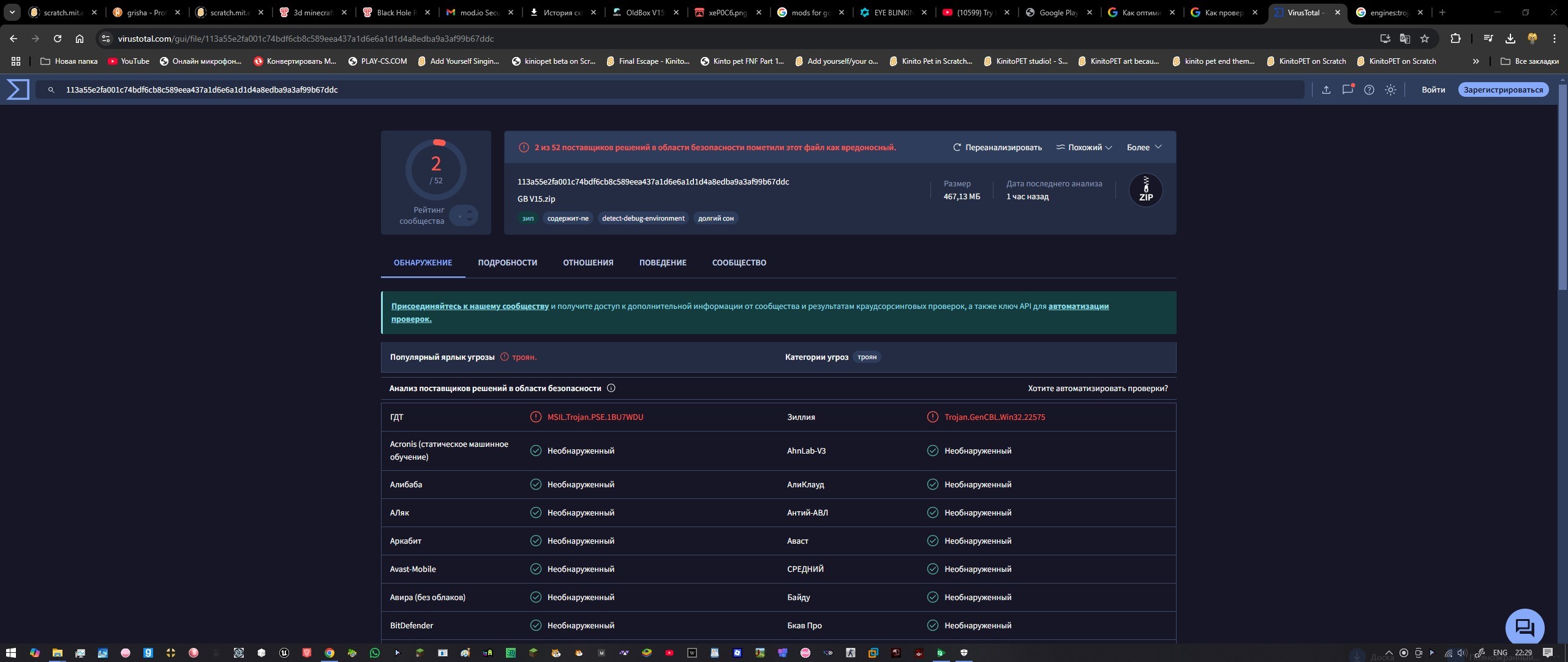1568x662 pixels.
Task: Click the VirusTotal logo icon
Action: 18,89
